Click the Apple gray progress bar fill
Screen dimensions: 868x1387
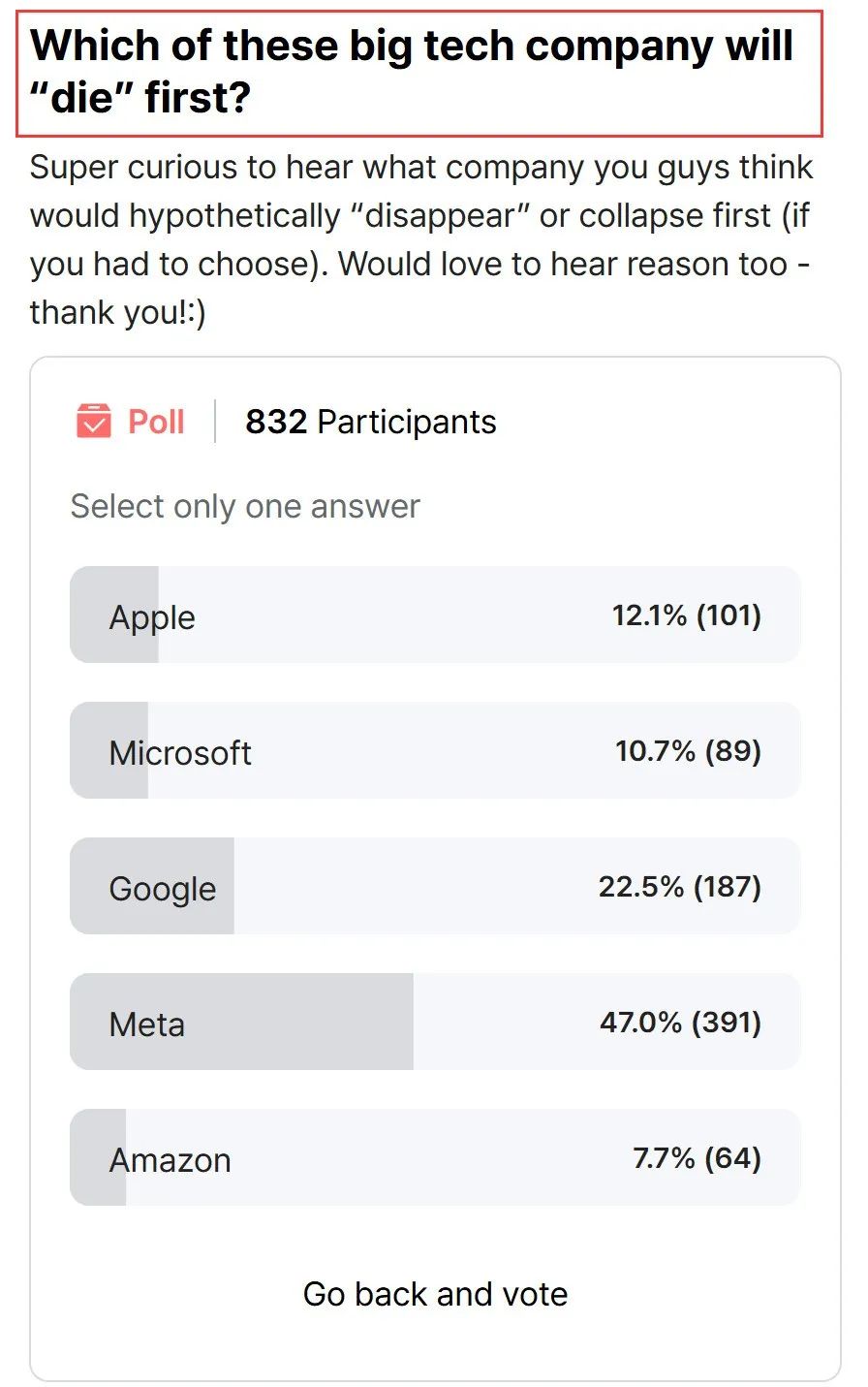(114, 615)
